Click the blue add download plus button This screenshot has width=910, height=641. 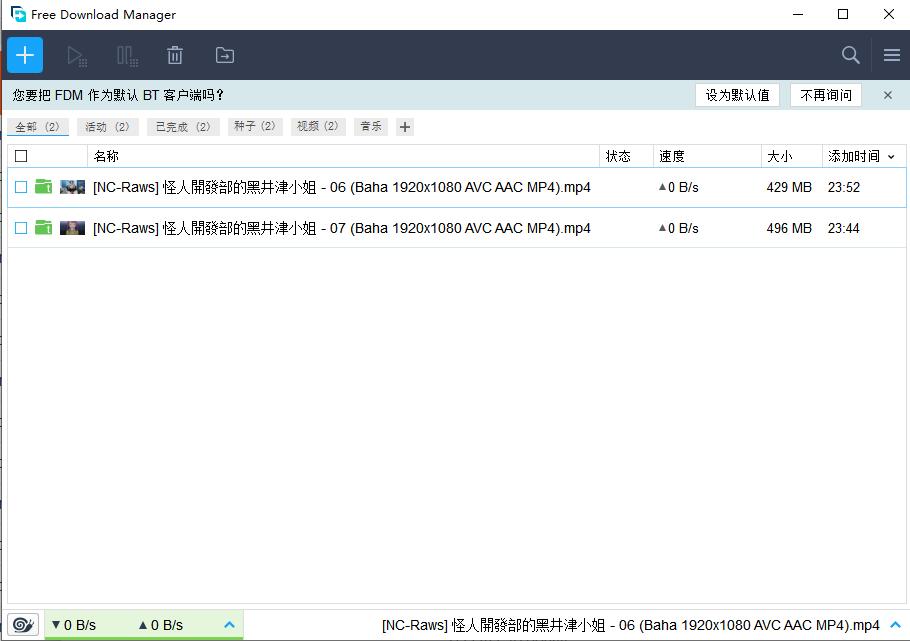click(25, 55)
